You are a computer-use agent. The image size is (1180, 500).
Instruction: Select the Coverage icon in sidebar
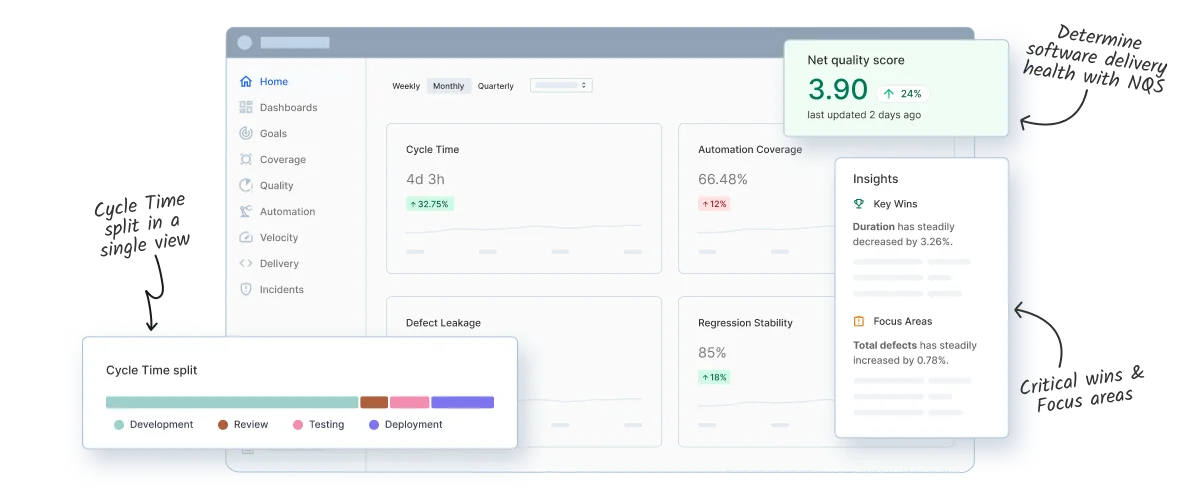tap(246, 160)
